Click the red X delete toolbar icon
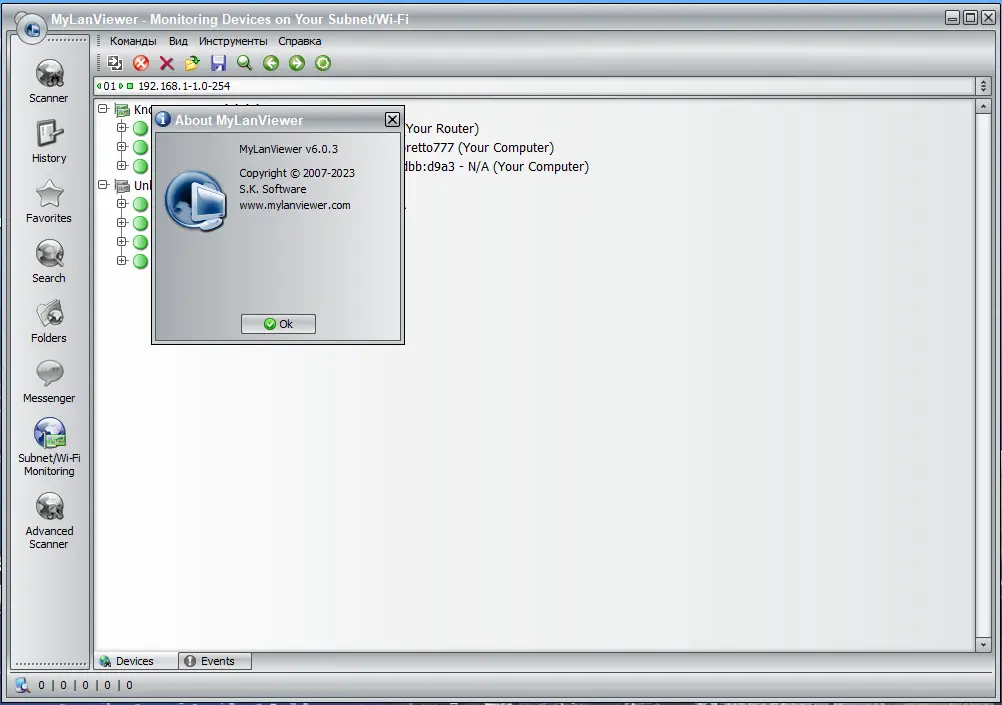This screenshot has height=705, width=1002. click(167, 63)
